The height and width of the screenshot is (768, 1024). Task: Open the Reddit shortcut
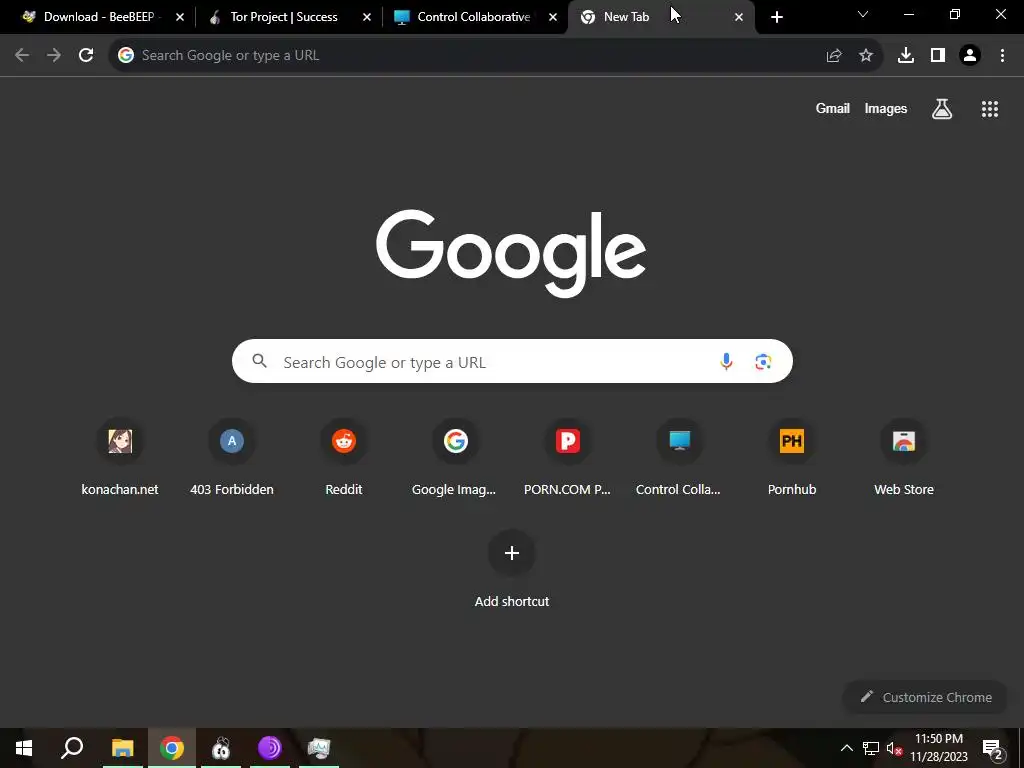(x=344, y=457)
